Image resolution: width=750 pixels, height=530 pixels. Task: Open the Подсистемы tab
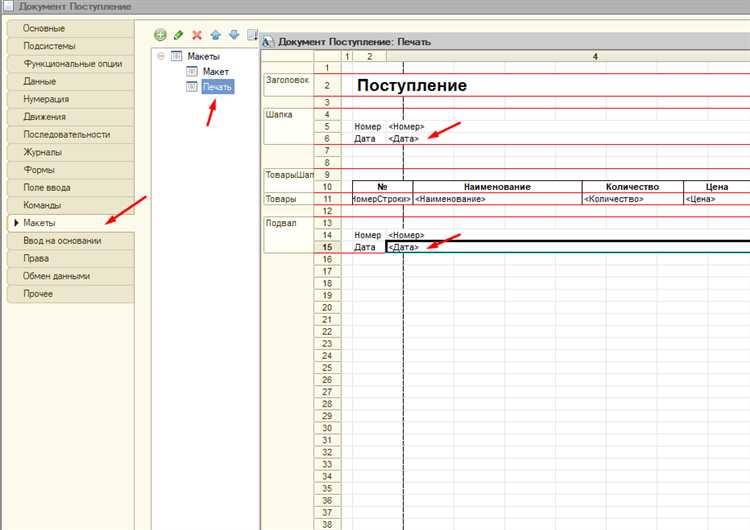[71, 46]
